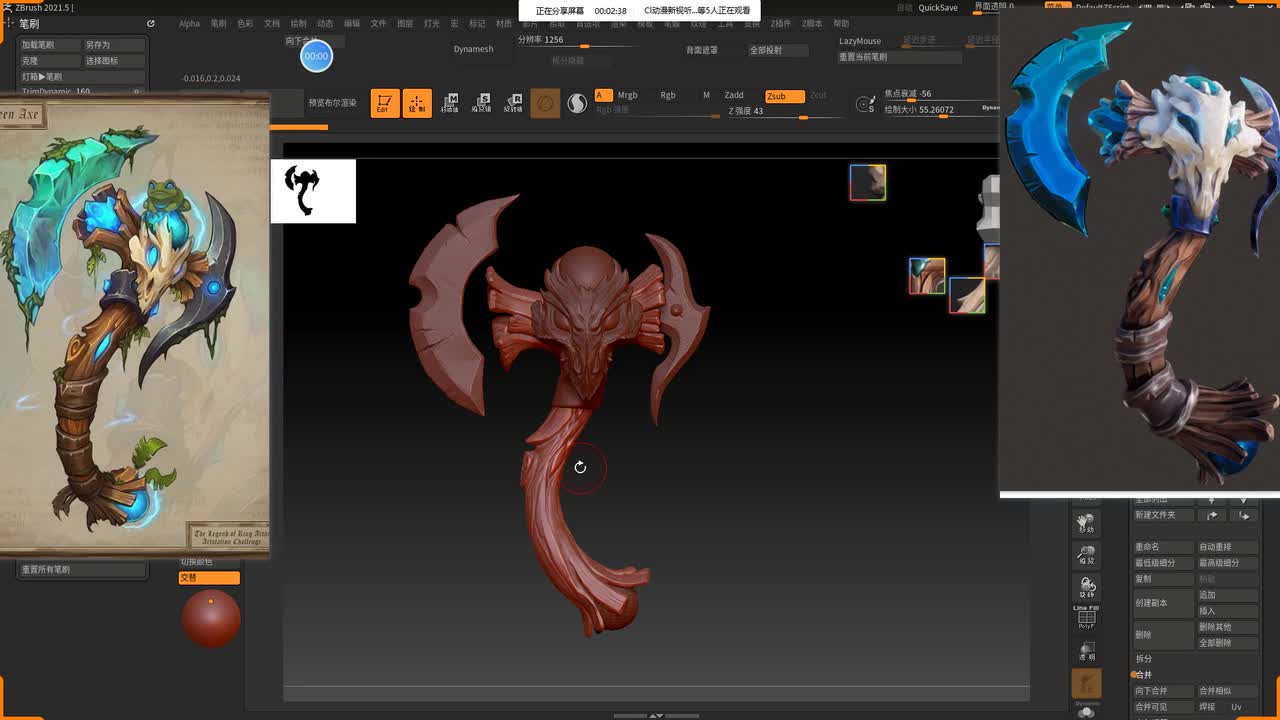Click 重置当前笔刷 reset current brush

(x=899, y=57)
